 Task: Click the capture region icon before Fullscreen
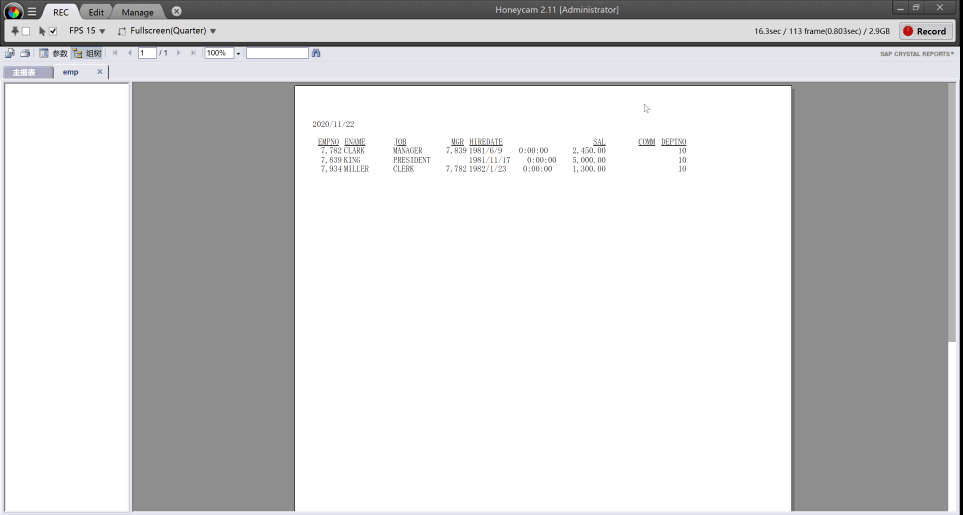[122, 31]
